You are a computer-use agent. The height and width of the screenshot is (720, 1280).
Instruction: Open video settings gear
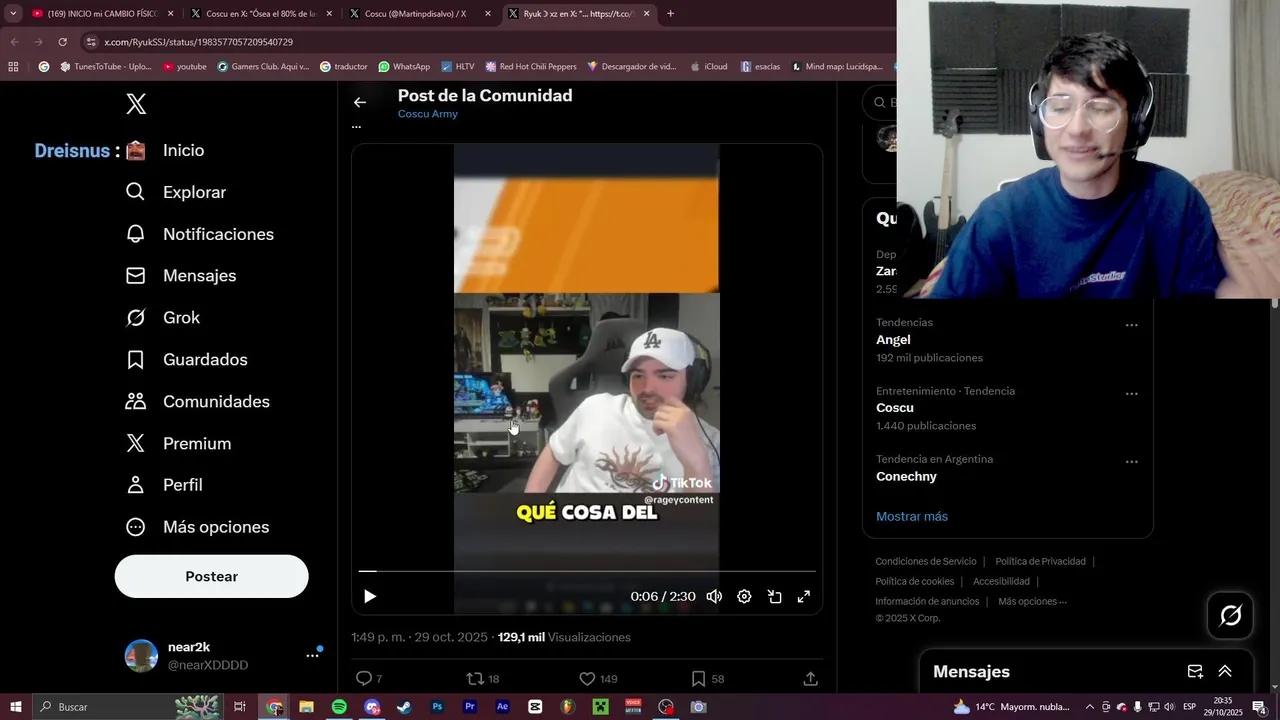tap(744, 596)
